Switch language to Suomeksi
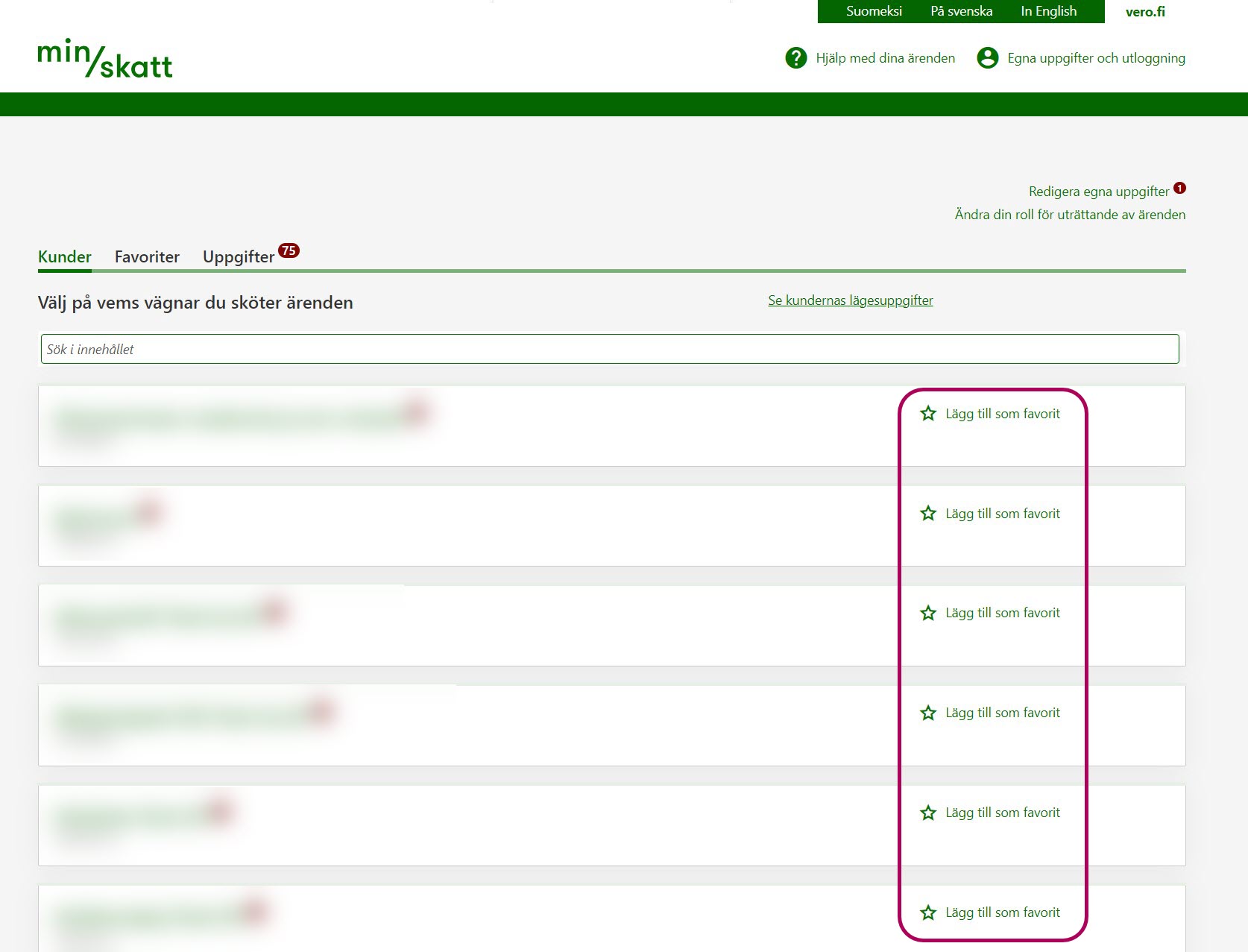 pos(874,11)
